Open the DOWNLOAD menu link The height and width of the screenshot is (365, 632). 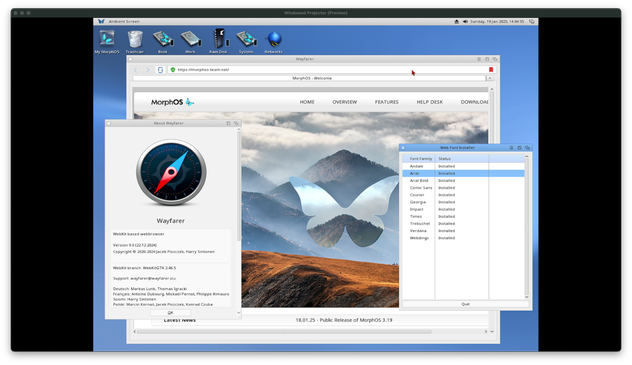[x=474, y=102]
